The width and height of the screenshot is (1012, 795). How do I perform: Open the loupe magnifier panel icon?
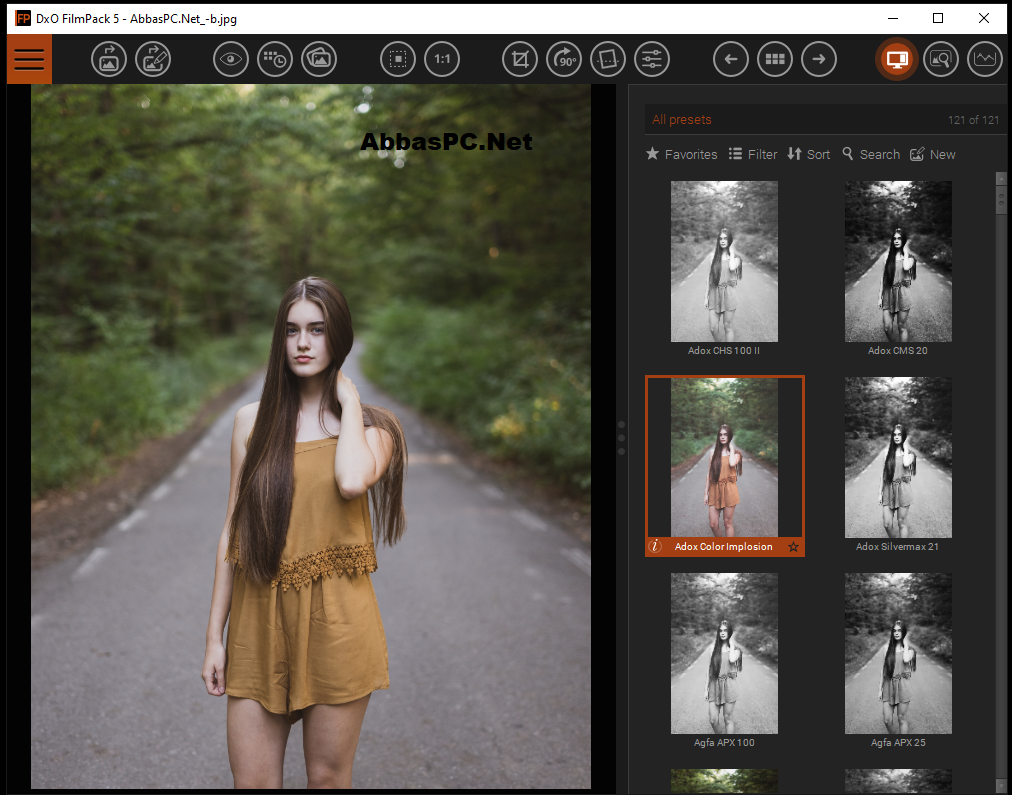click(x=940, y=59)
